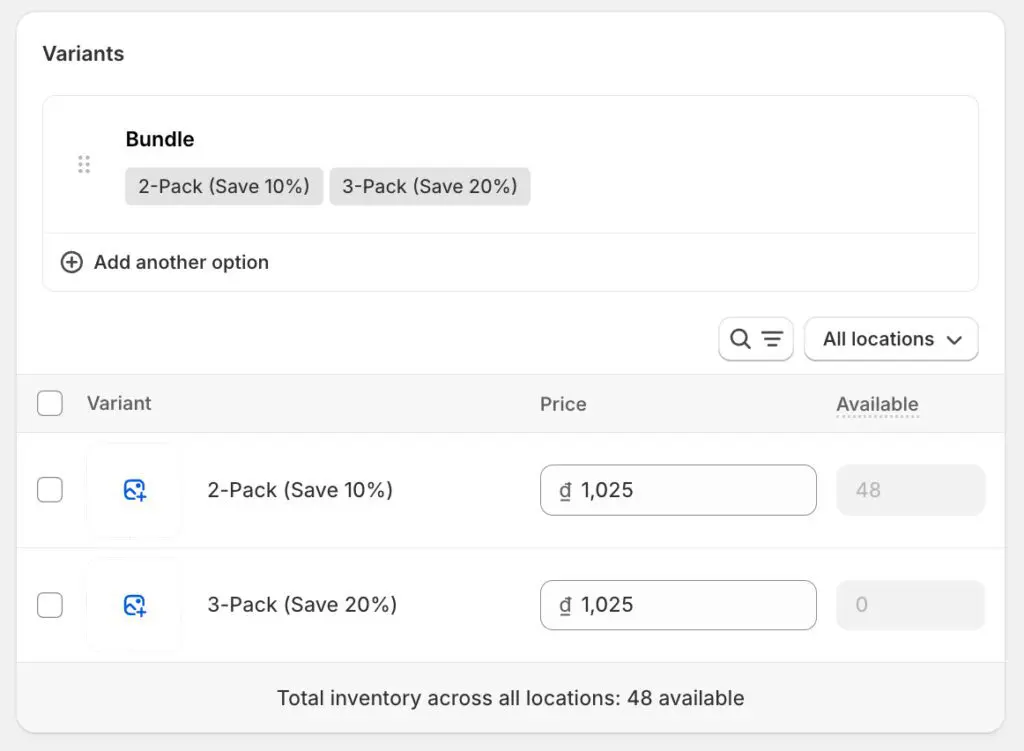Click the Available column header
Screen dimensions: 1024x751
pyautogui.click(x=877, y=404)
